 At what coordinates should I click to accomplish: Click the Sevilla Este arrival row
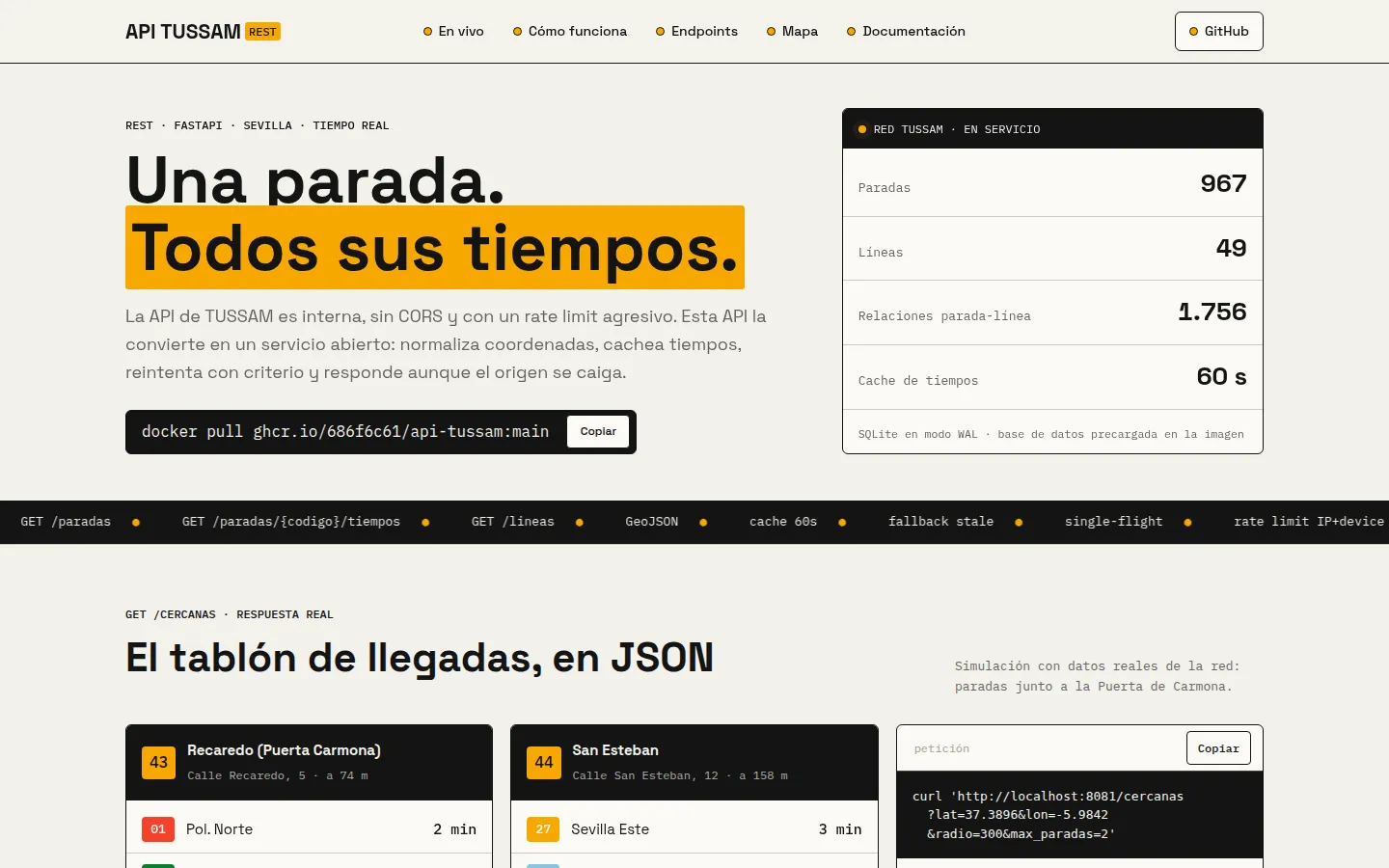694,828
